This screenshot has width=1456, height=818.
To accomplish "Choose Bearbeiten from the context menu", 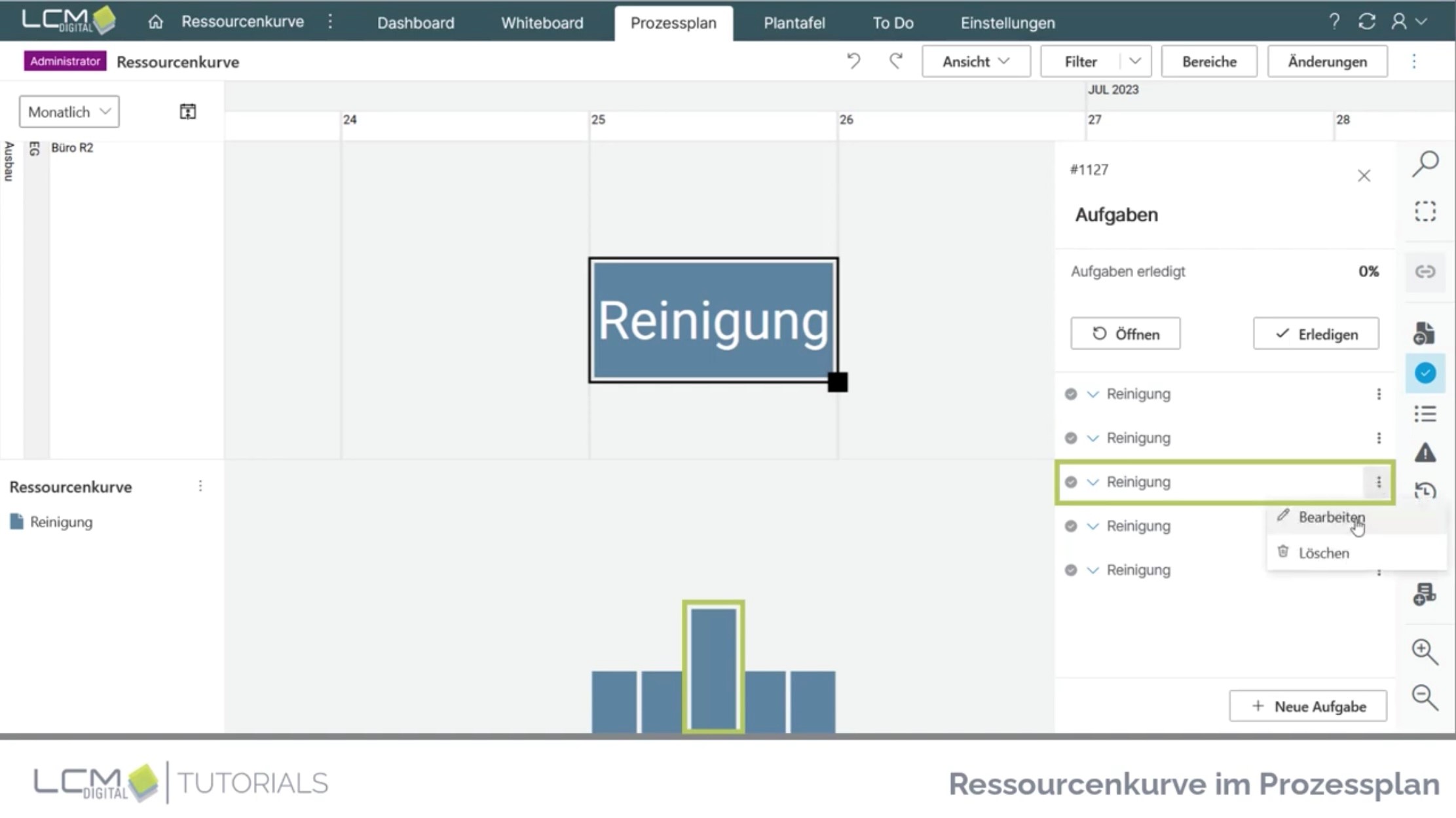I will 1331,517.
